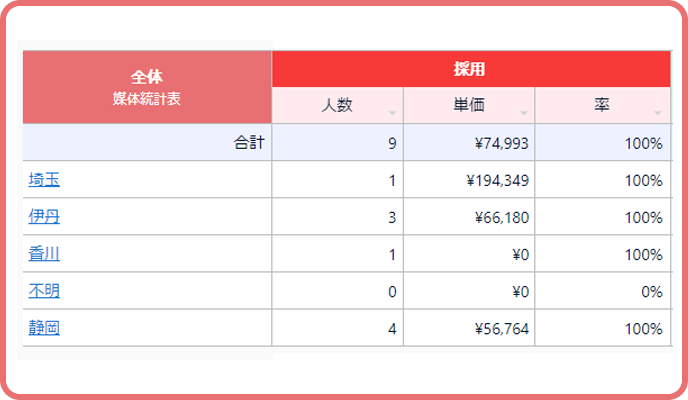Click the 単価 column header

[468, 105]
